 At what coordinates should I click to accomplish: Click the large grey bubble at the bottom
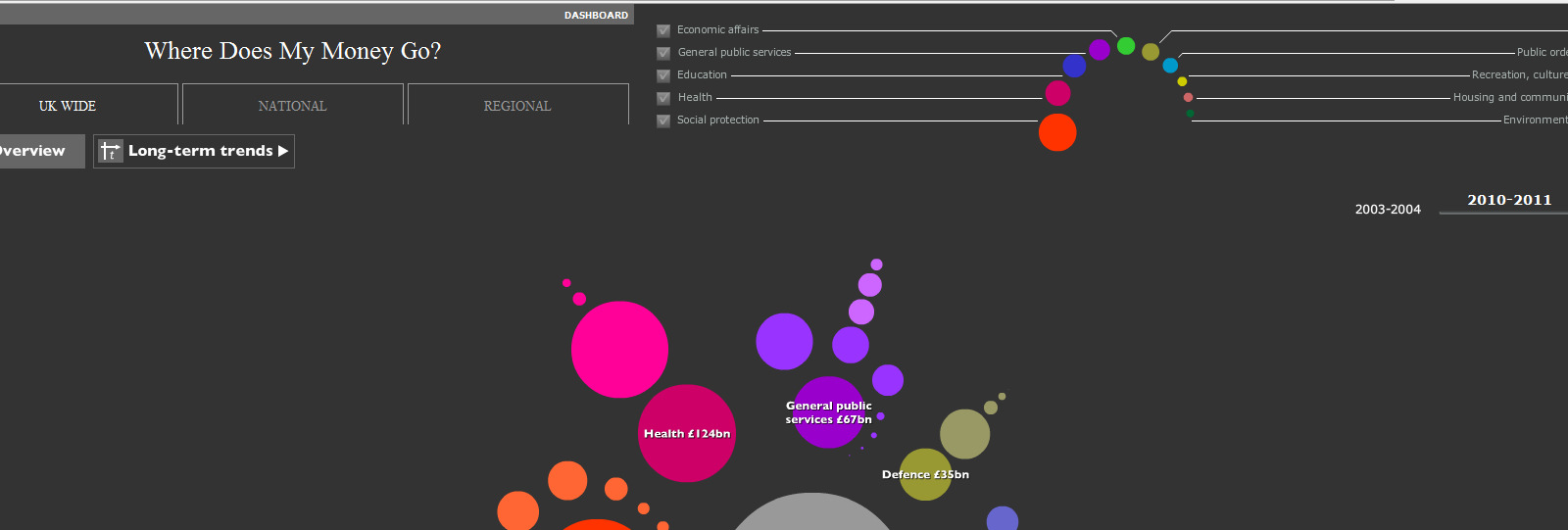click(x=811, y=512)
